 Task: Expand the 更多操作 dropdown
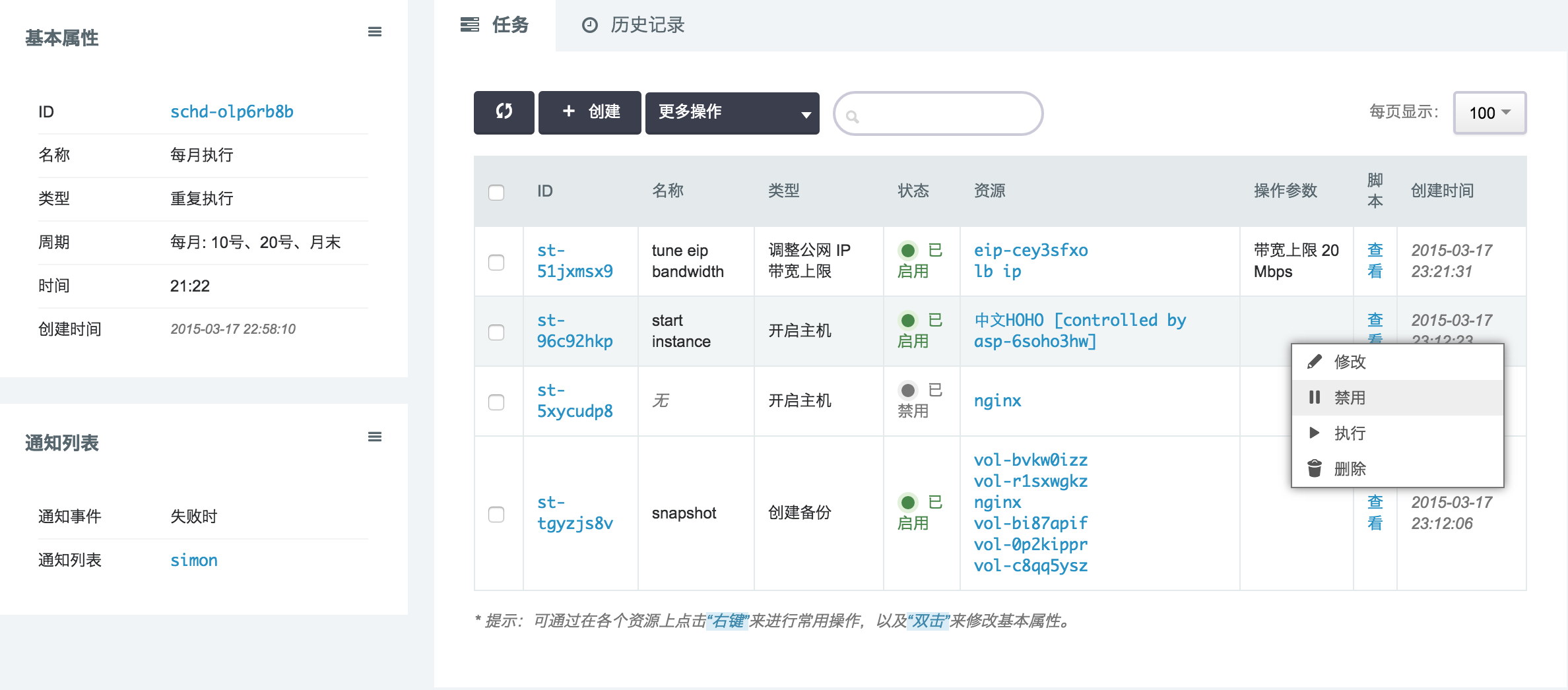tap(732, 112)
